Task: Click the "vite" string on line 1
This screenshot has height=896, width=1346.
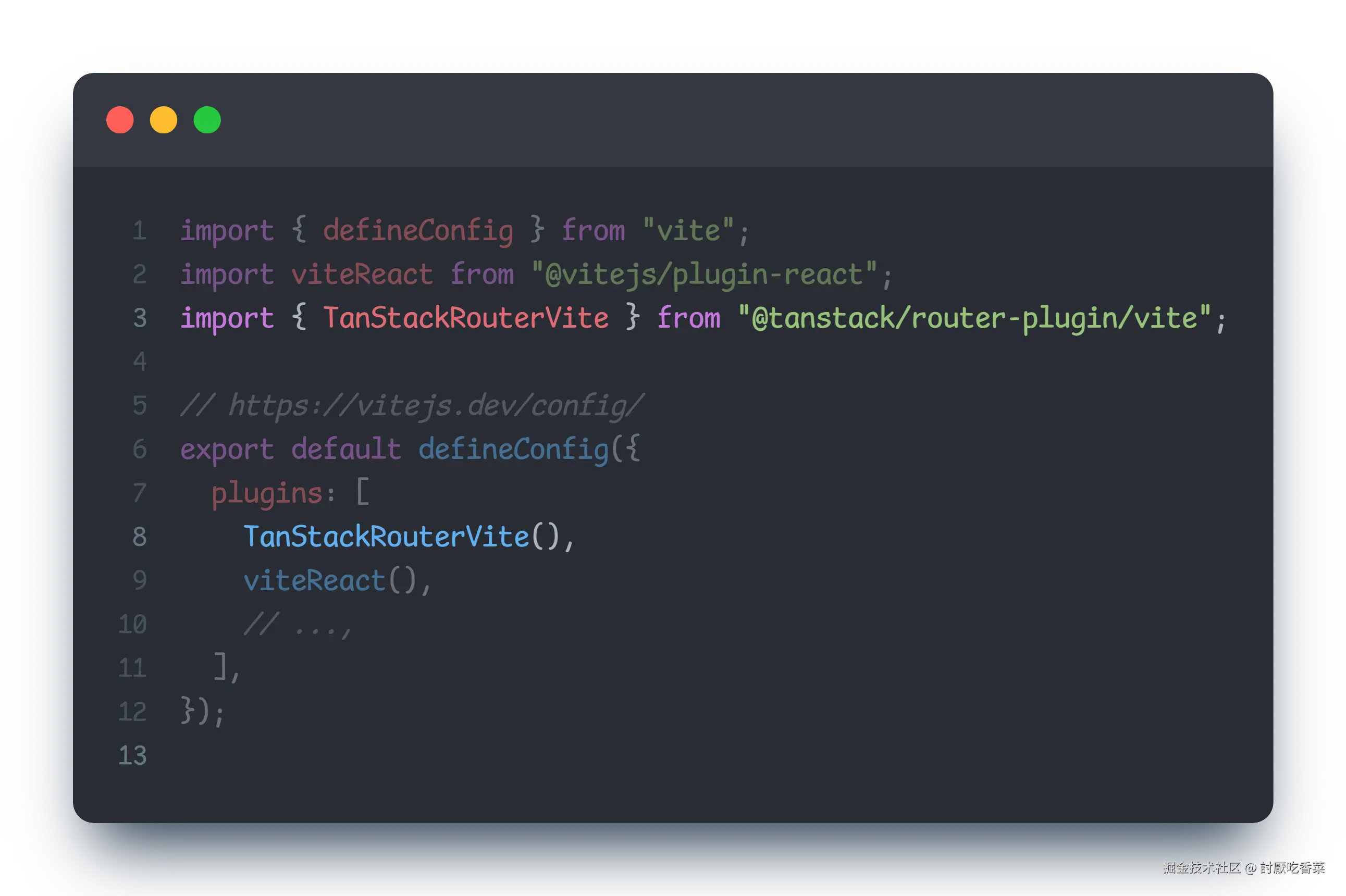Action: pyautogui.click(x=688, y=231)
